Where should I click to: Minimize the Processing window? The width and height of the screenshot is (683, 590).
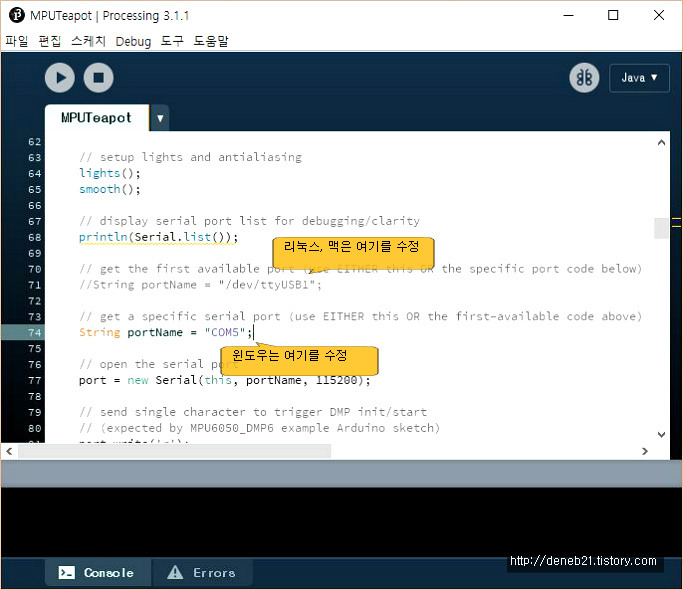coord(568,15)
